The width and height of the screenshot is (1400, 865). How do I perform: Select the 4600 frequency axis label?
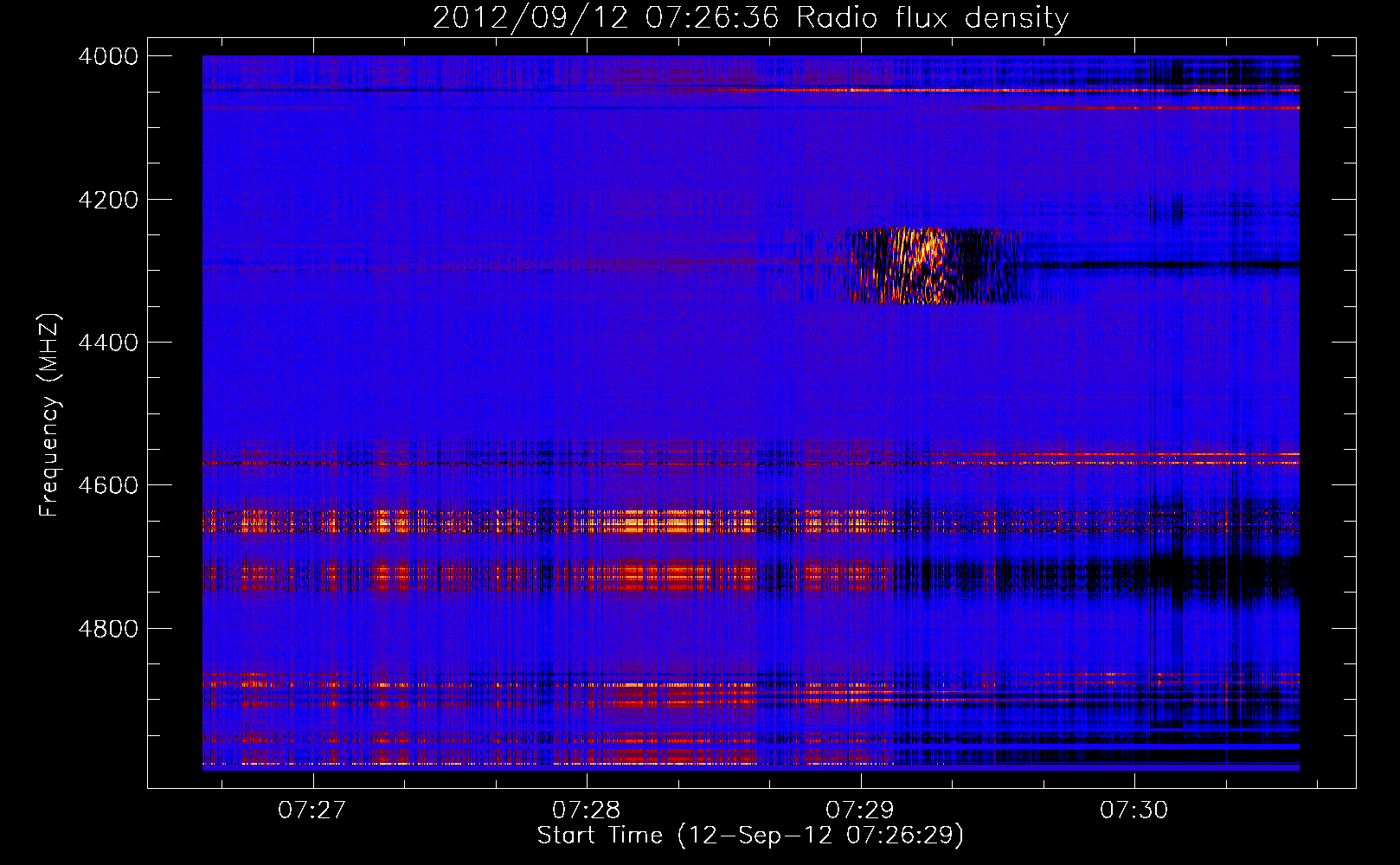(108, 485)
